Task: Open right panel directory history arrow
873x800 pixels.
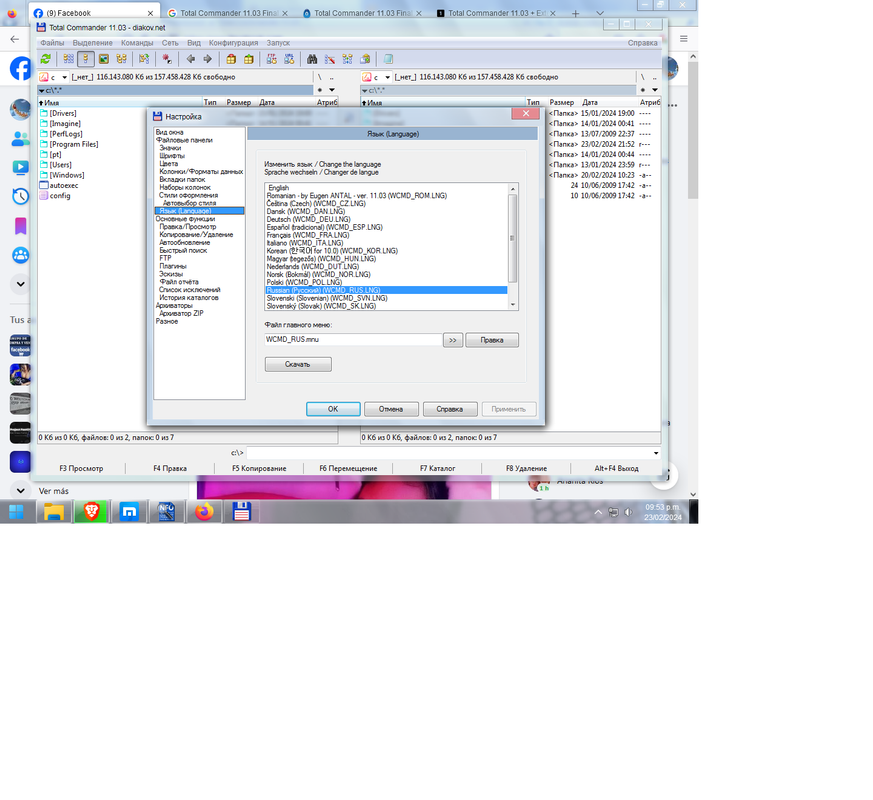Action: [x=655, y=90]
